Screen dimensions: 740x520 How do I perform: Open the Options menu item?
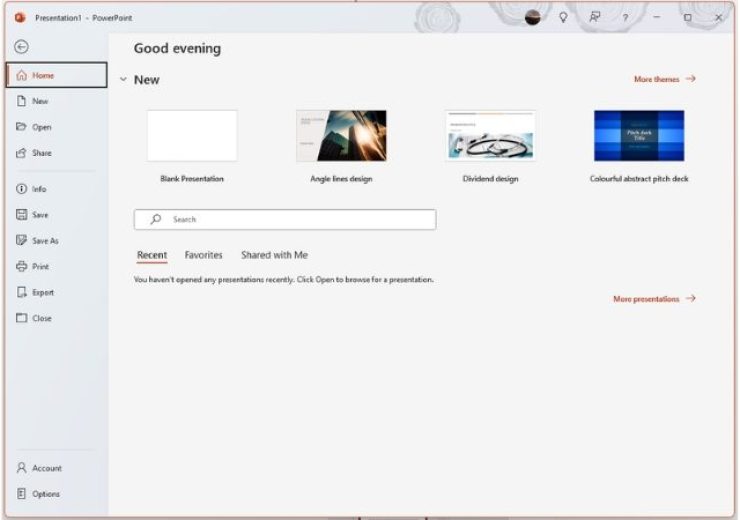(45, 494)
